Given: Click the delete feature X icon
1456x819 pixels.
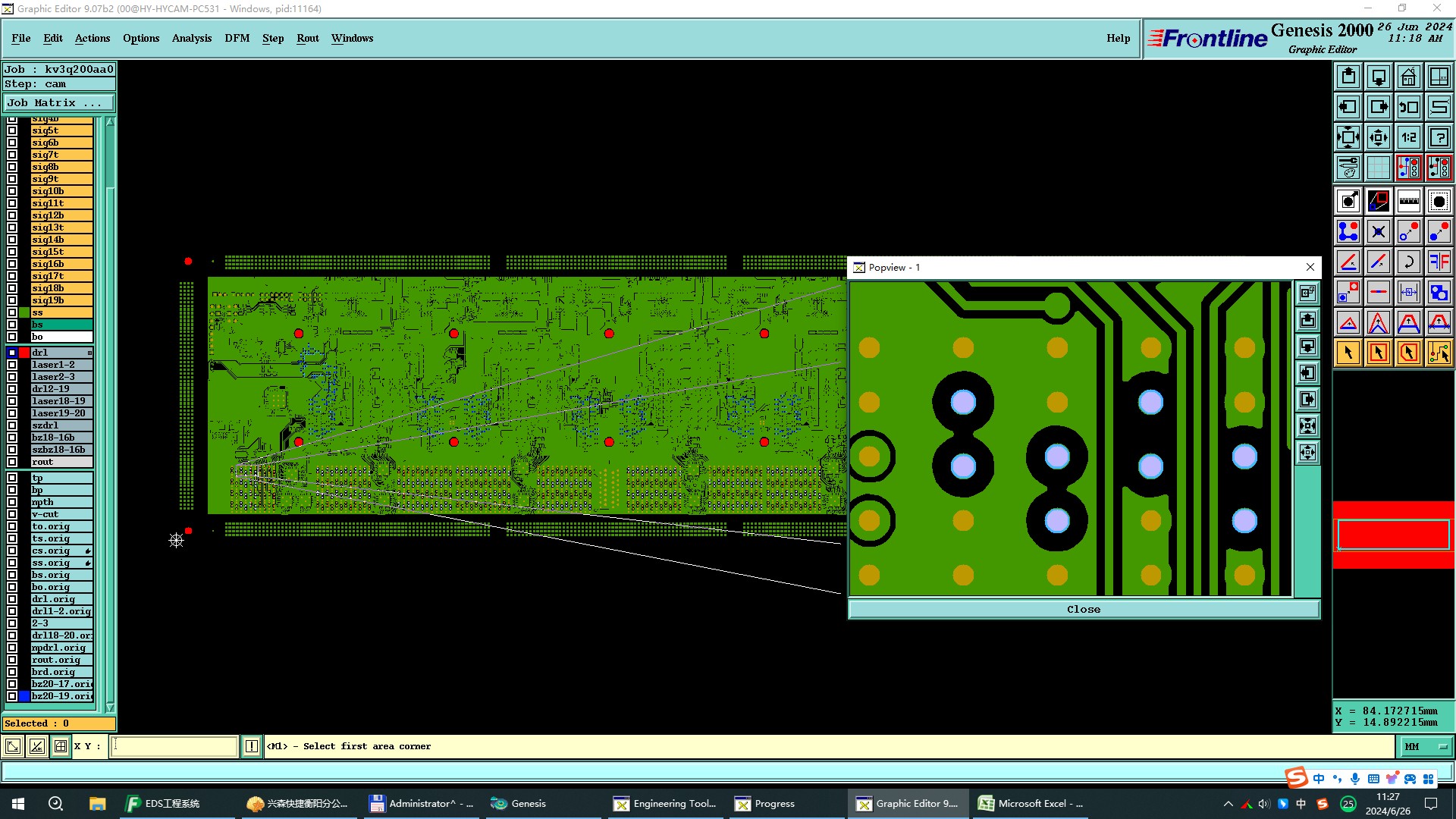Looking at the screenshot, I should [1379, 231].
